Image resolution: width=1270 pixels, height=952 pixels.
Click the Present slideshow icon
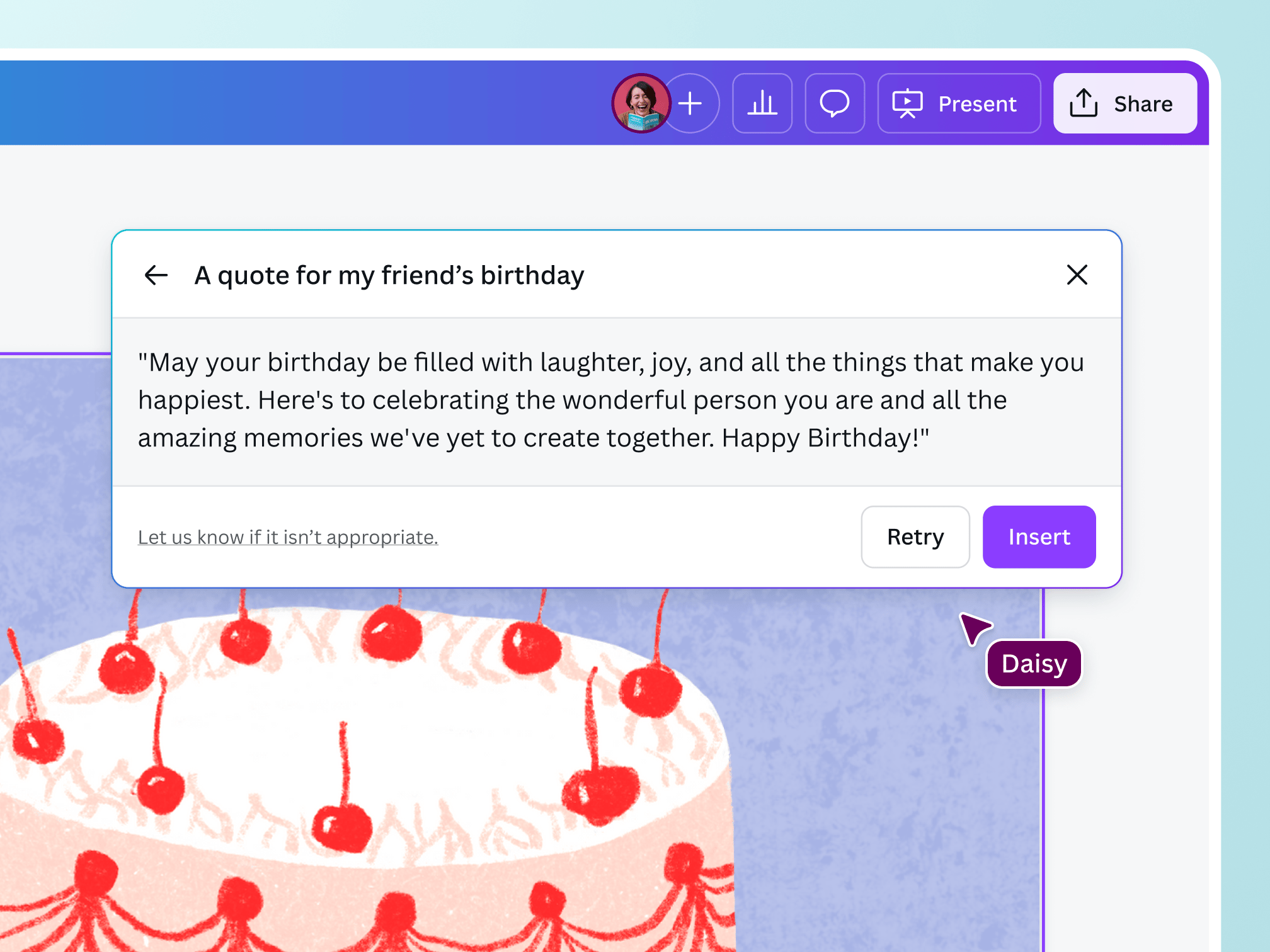coord(907,103)
